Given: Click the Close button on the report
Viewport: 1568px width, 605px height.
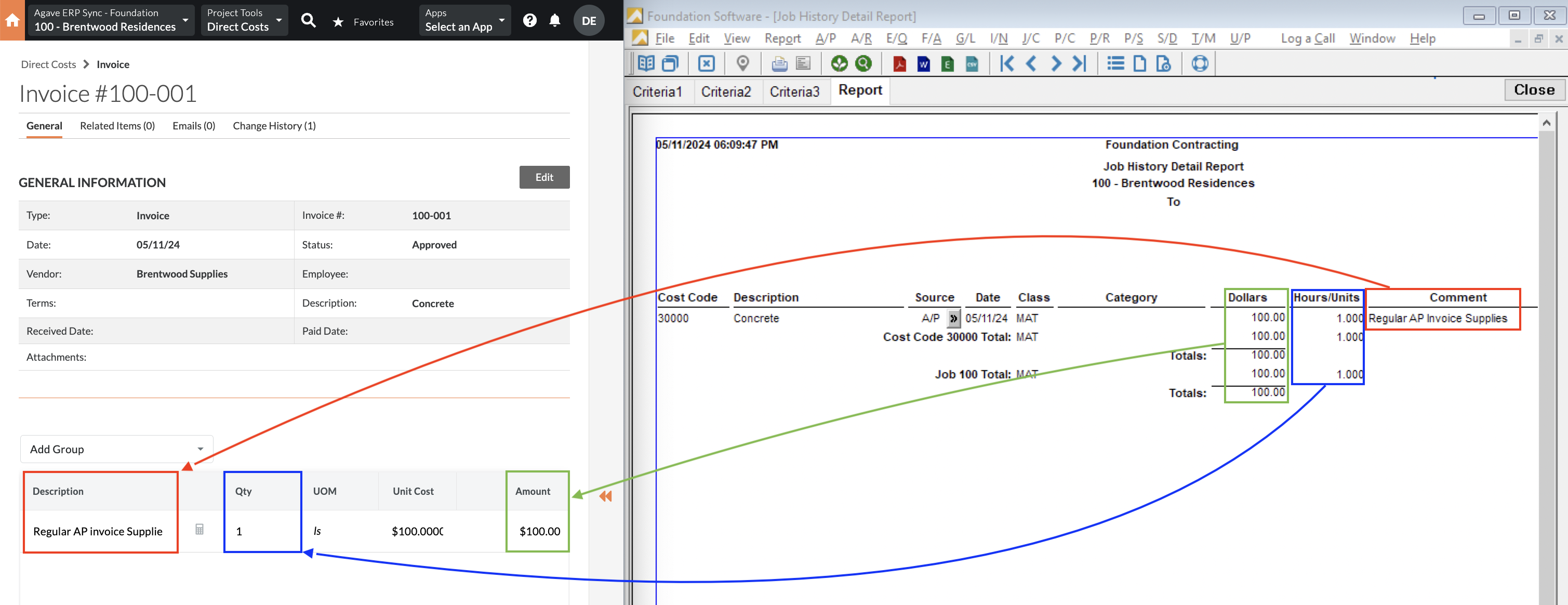Looking at the screenshot, I should [x=1534, y=90].
